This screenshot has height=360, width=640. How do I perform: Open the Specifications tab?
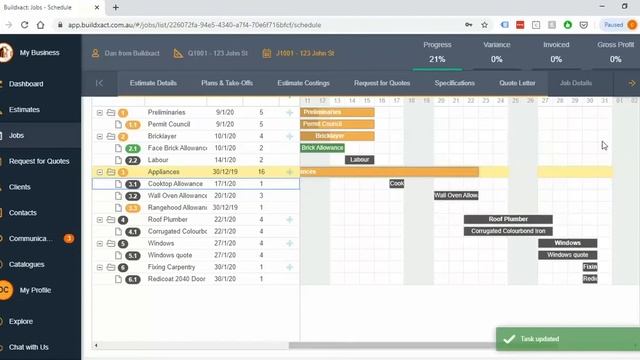[454, 83]
